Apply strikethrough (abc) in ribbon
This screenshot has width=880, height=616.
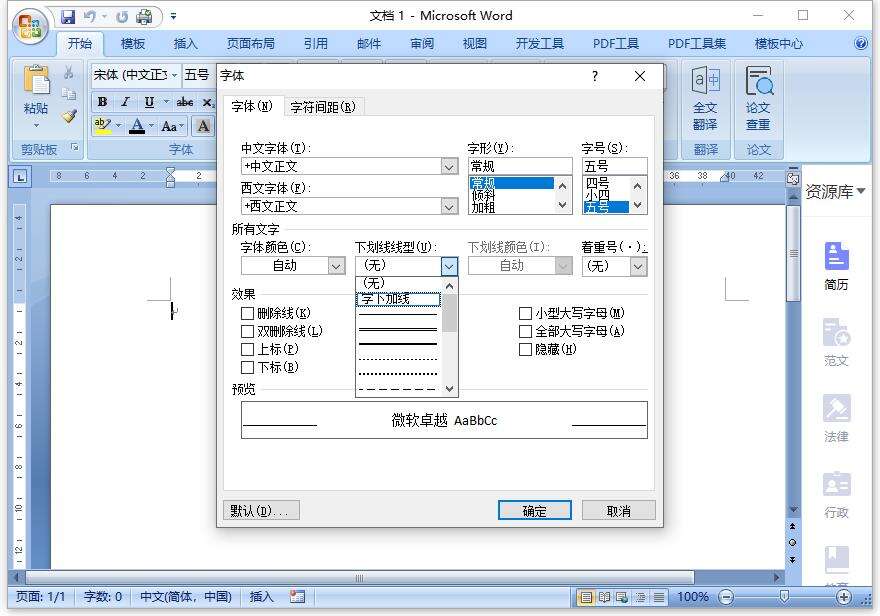point(185,102)
